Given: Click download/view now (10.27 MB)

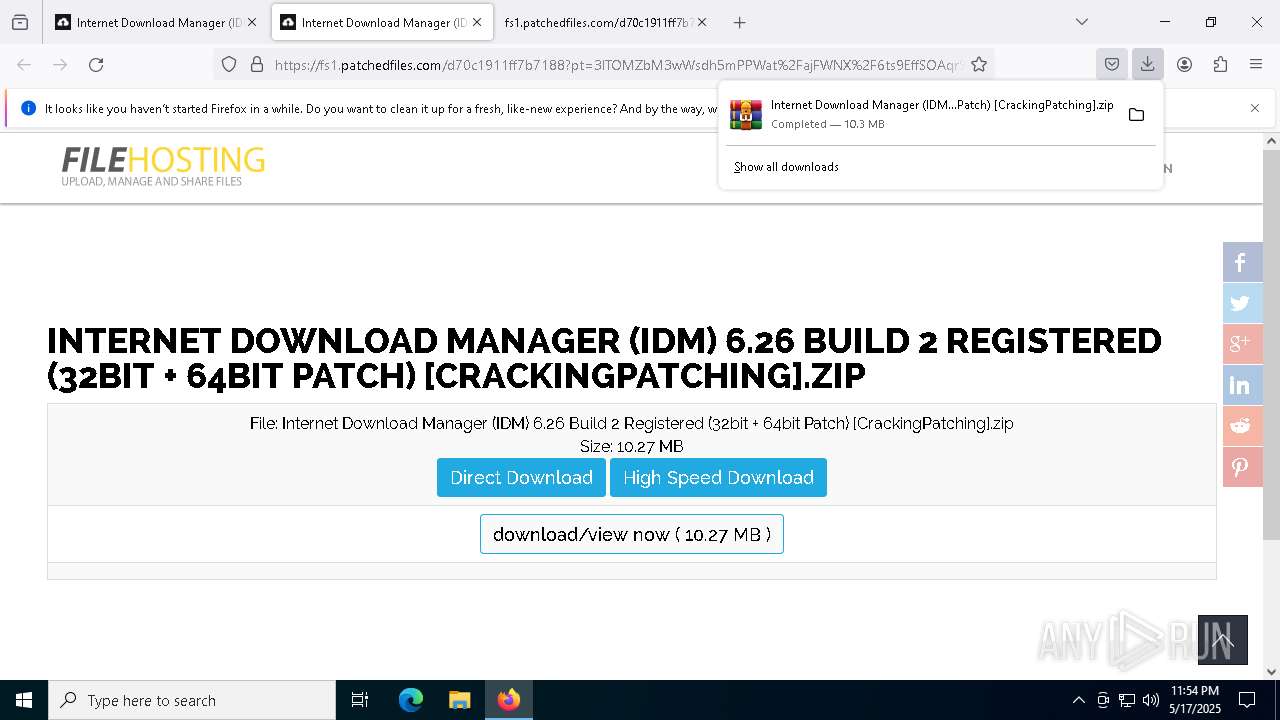Looking at the screenshot, I should [x=632, y=534].
